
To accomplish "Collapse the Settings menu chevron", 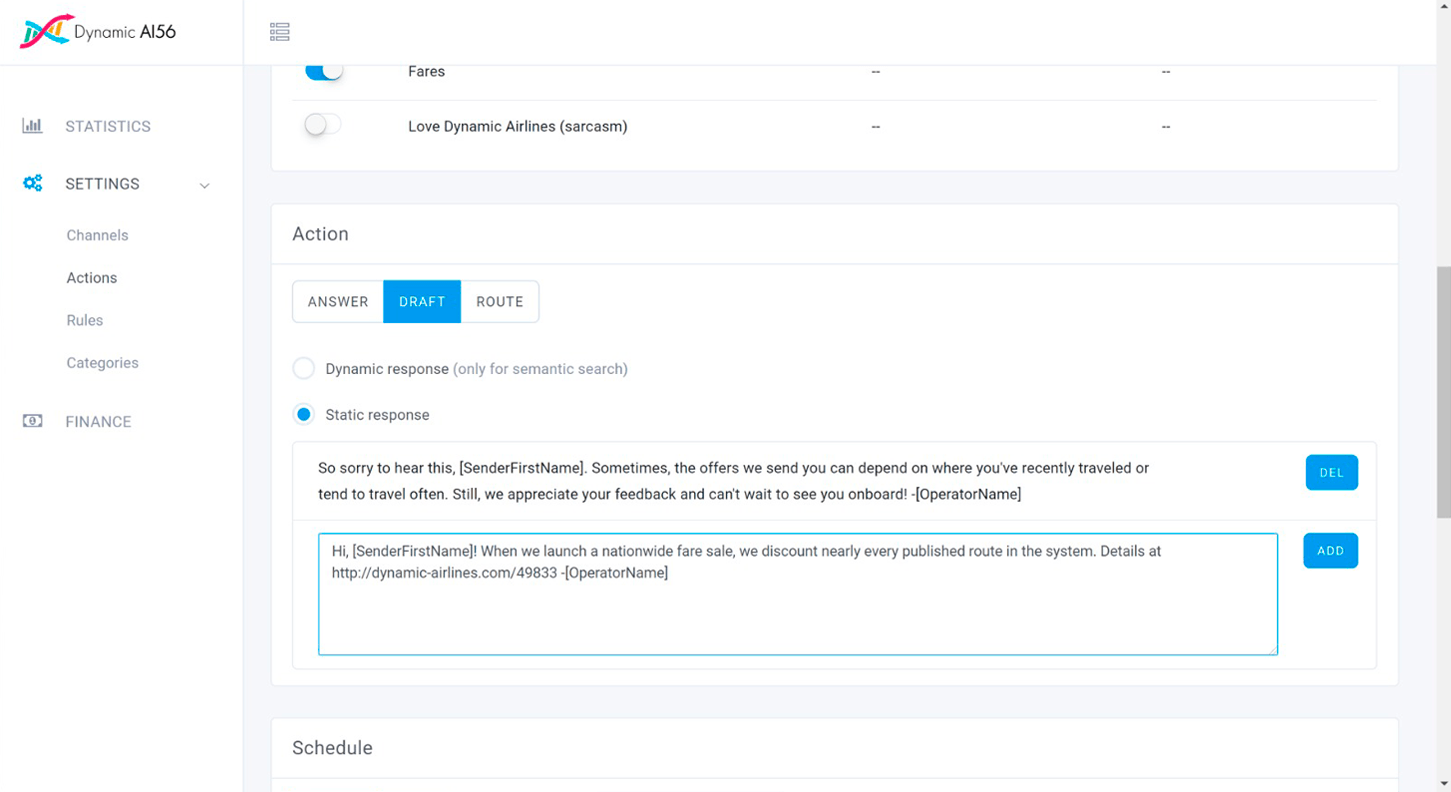I will 204,185.
